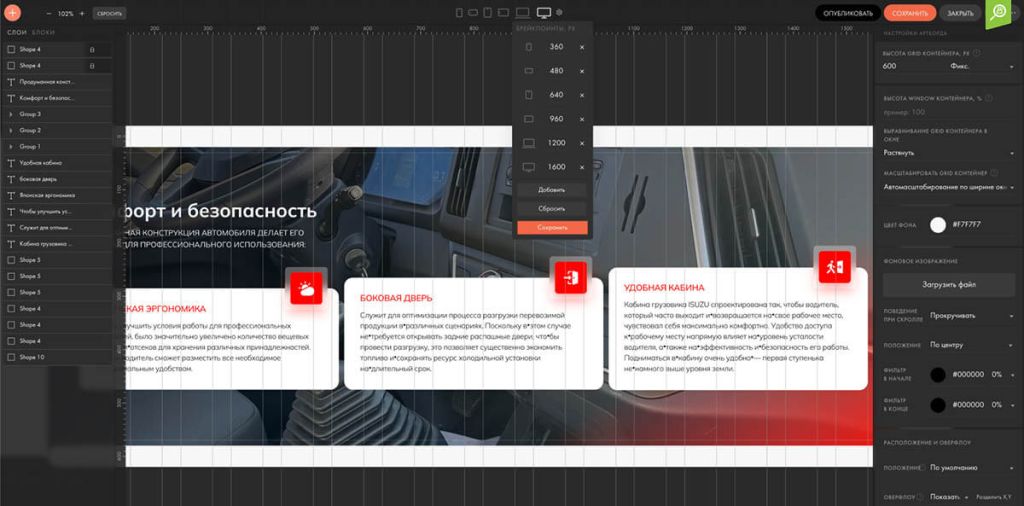This screenshot has width=1024, height=506.
Task: Click 'Добавить' in the breakpoints panel
Action: click(552, 189)
